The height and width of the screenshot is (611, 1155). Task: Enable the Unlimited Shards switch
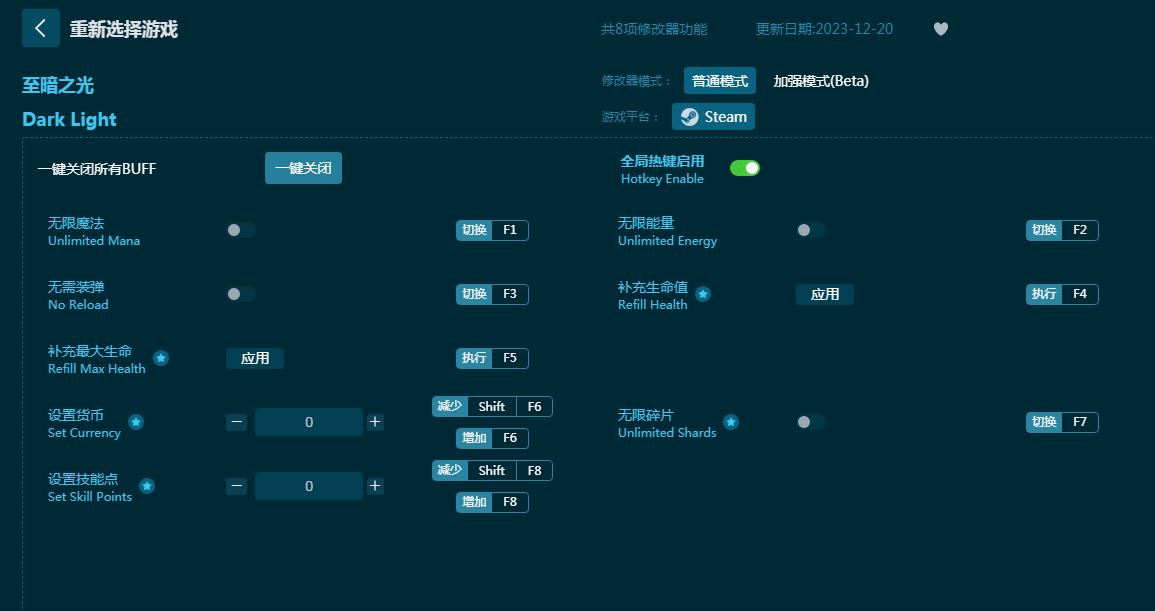[x=810, y=422]
